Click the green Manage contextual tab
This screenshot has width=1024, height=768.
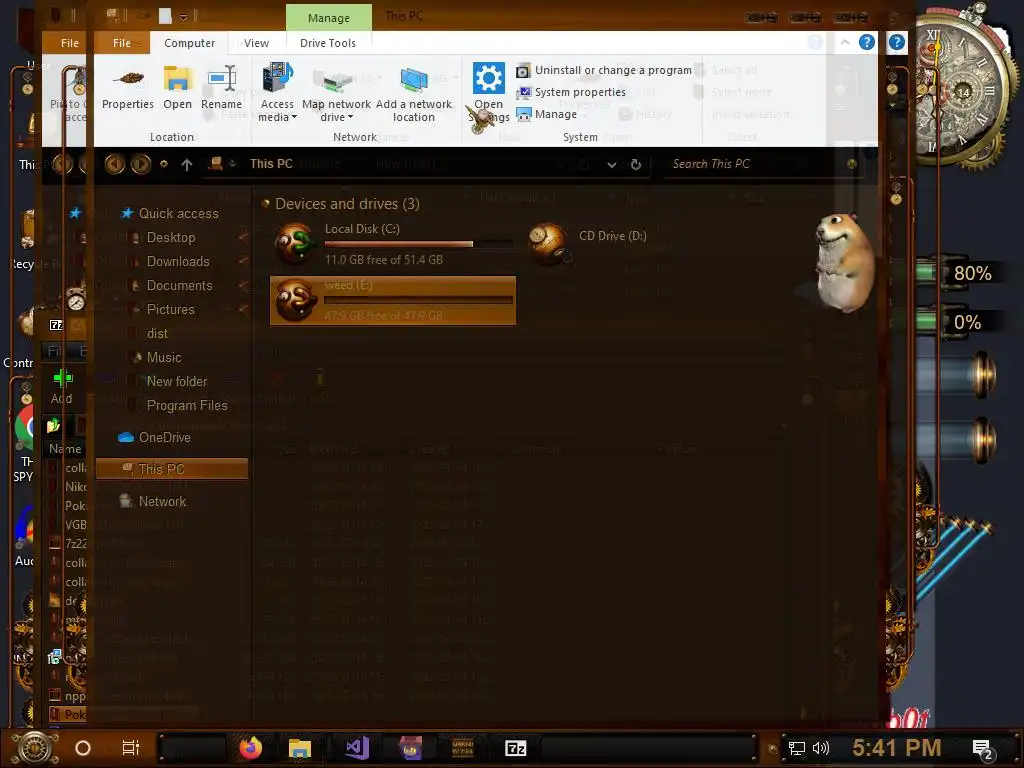coord(328,18)
